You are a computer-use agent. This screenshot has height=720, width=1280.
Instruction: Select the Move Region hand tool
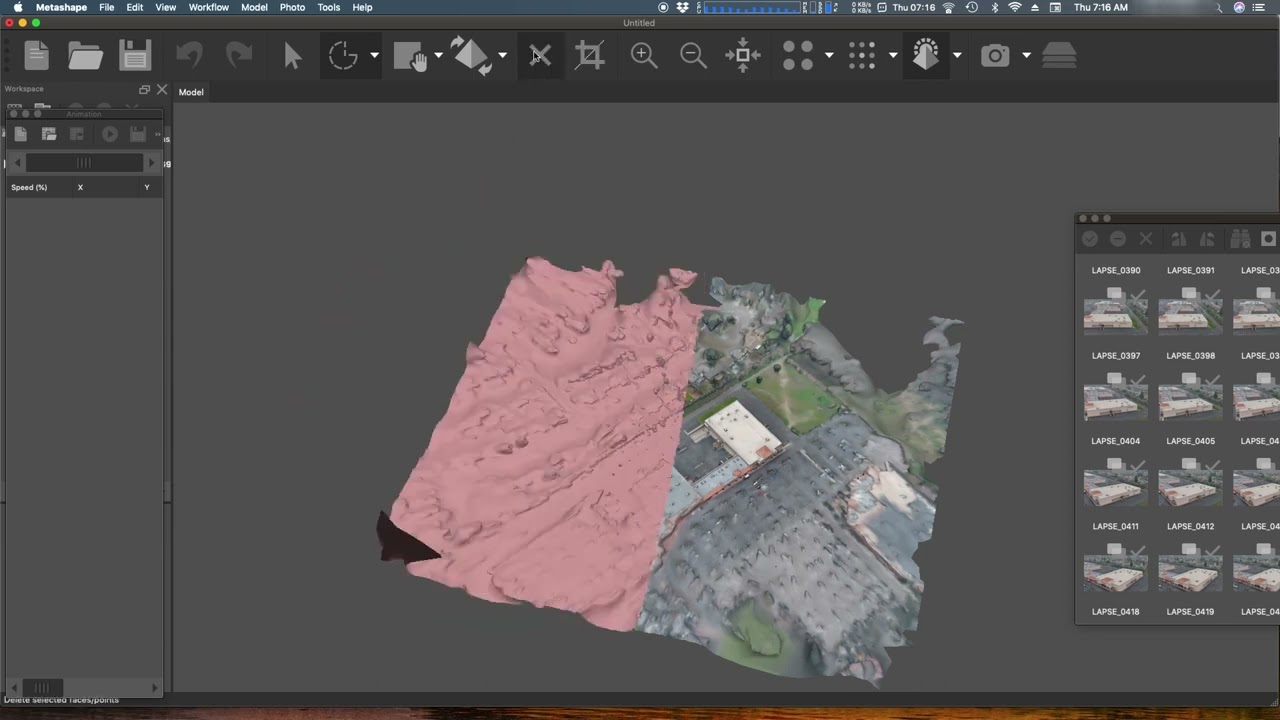pos(410,55)
